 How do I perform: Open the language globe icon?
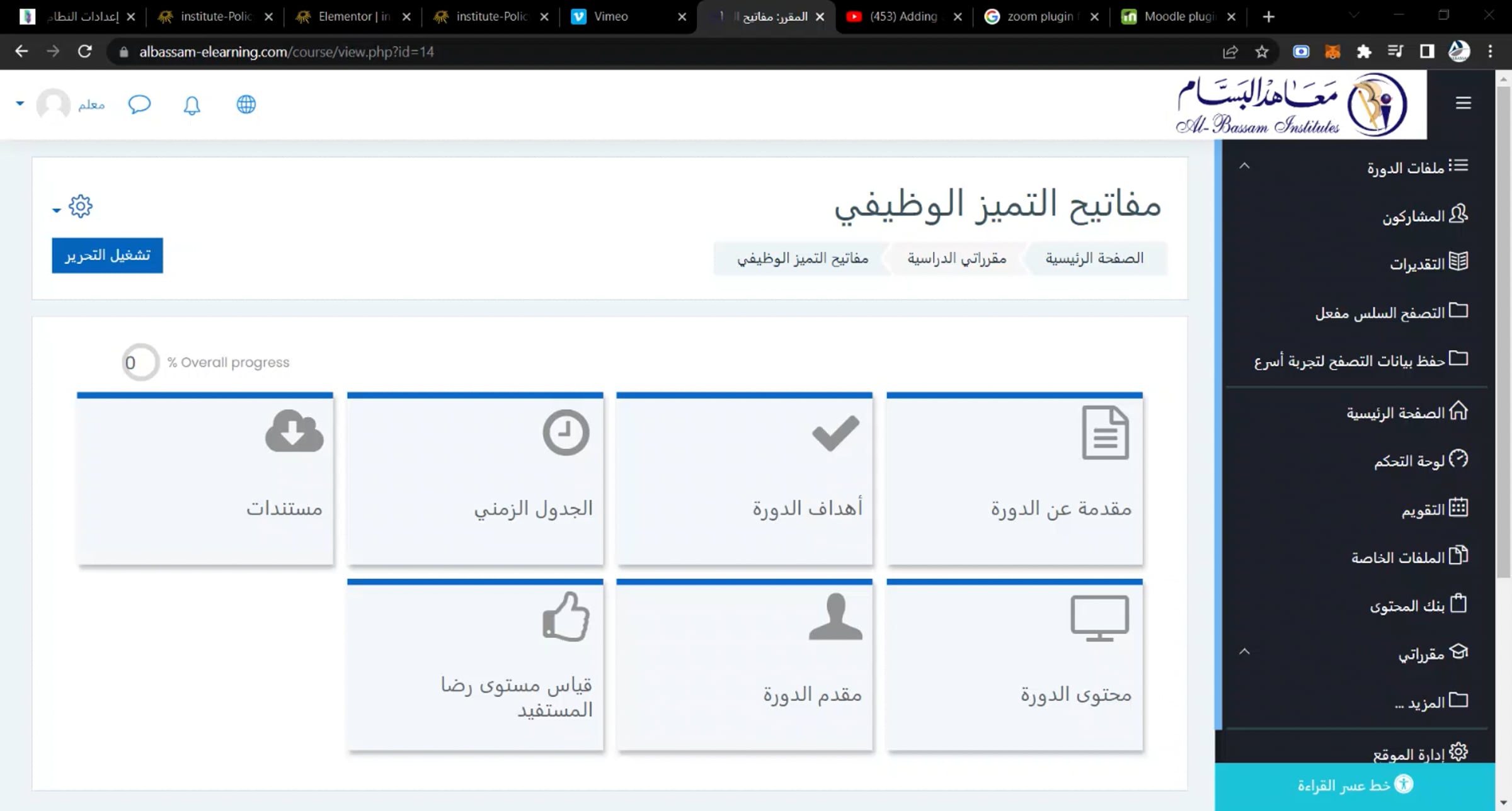pos(246,105)
